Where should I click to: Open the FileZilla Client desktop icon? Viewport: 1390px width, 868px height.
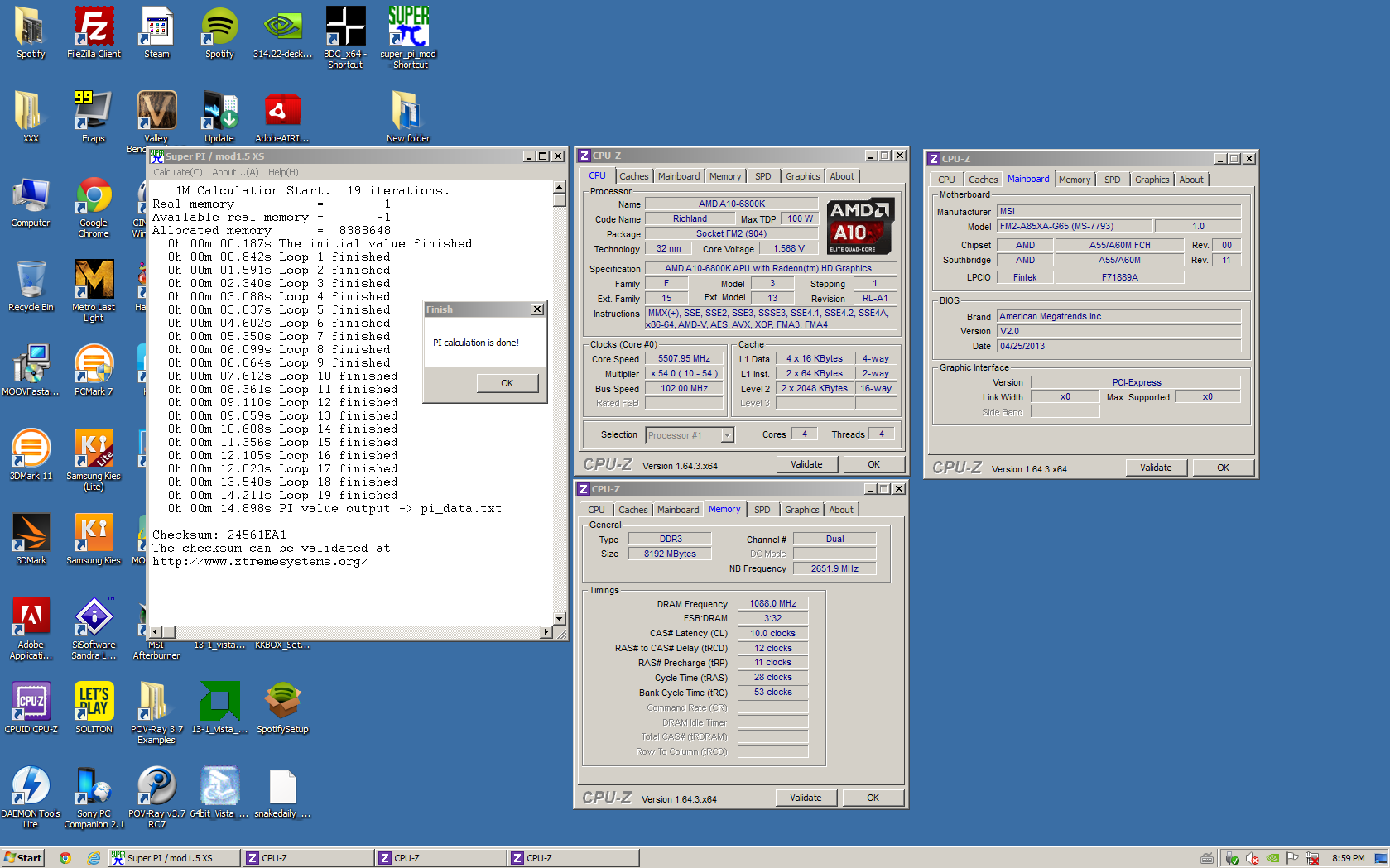point(94,33)
